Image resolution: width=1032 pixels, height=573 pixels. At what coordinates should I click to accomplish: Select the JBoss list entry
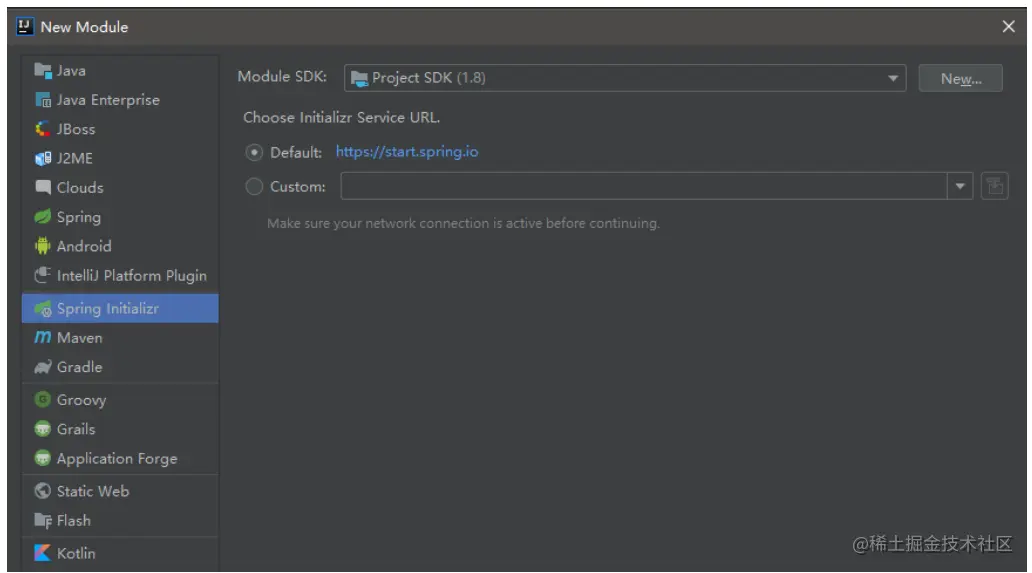(120, 129)
